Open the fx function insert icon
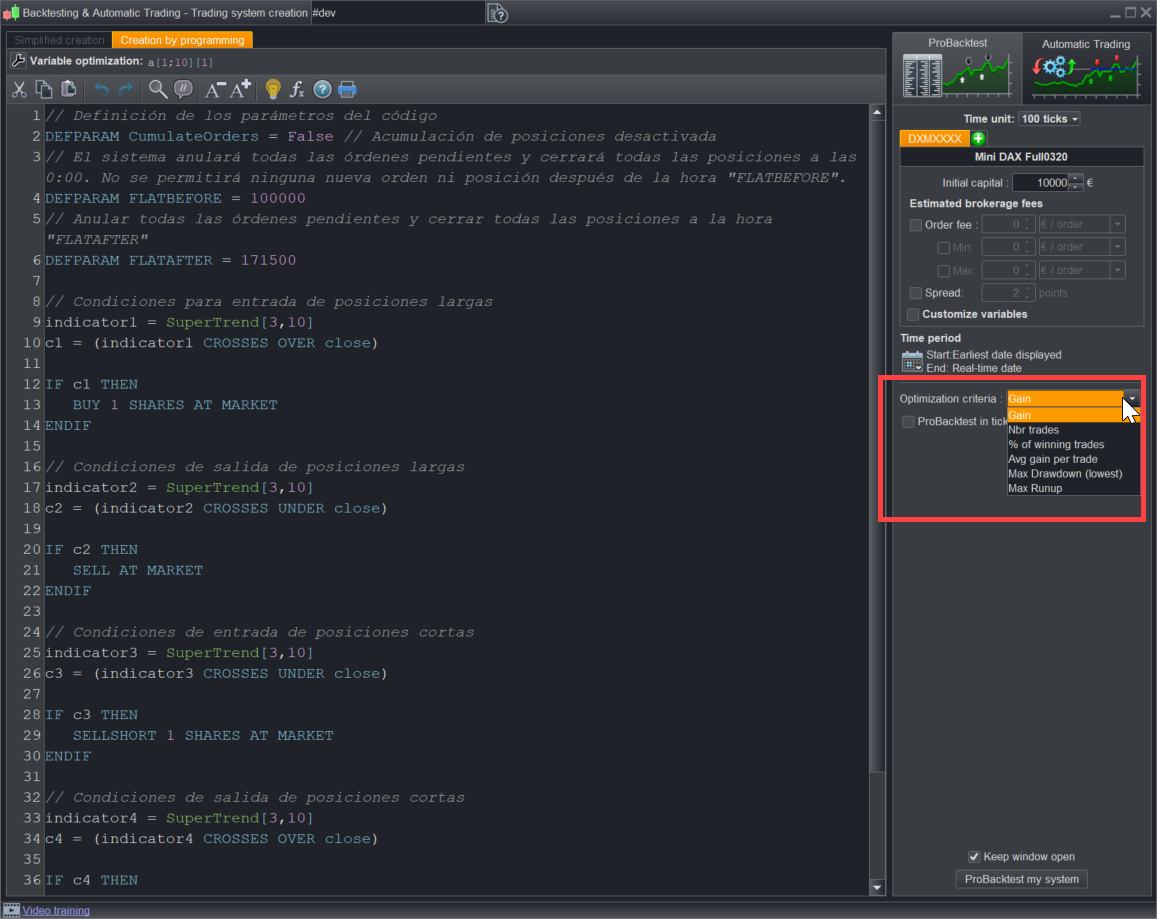The width and height of the screenshot is (1157, 919). coord(297,90)
